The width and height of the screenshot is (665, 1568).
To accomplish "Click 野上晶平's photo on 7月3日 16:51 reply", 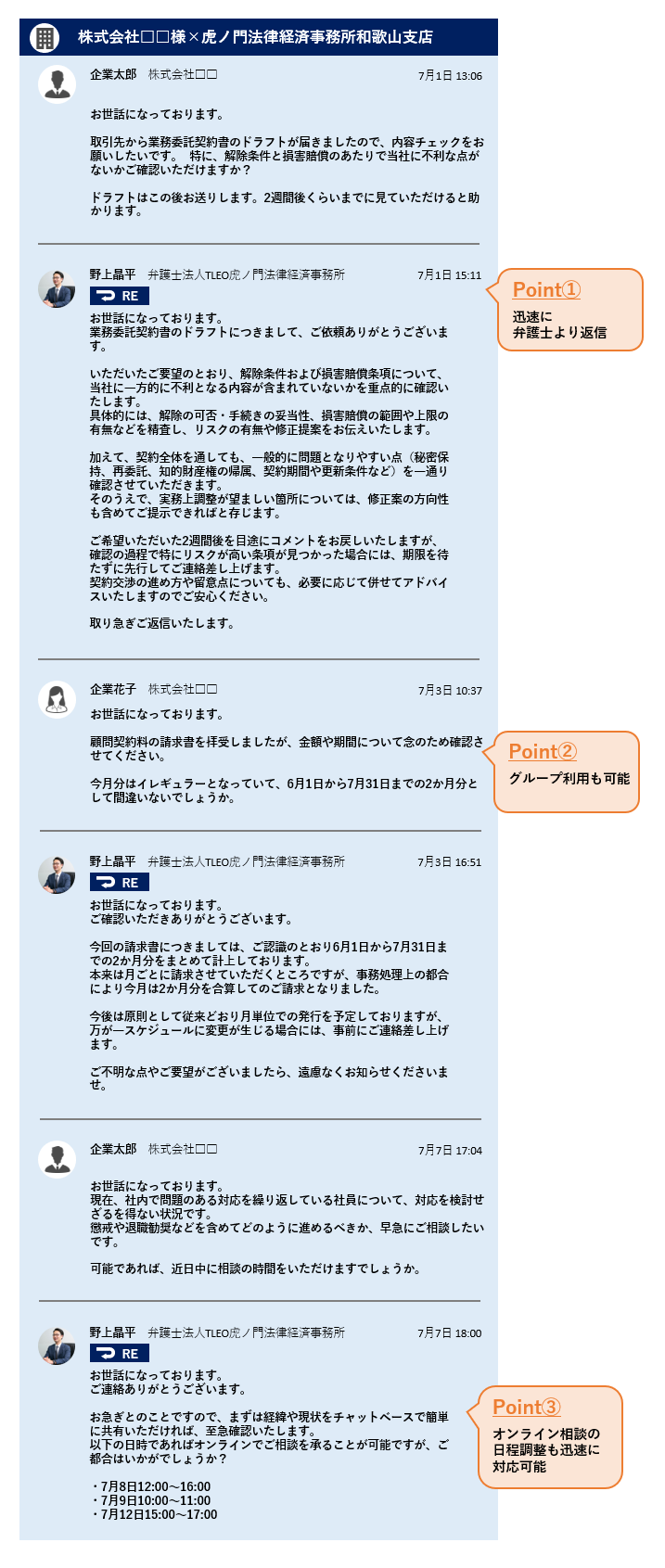I will (57, 875).
